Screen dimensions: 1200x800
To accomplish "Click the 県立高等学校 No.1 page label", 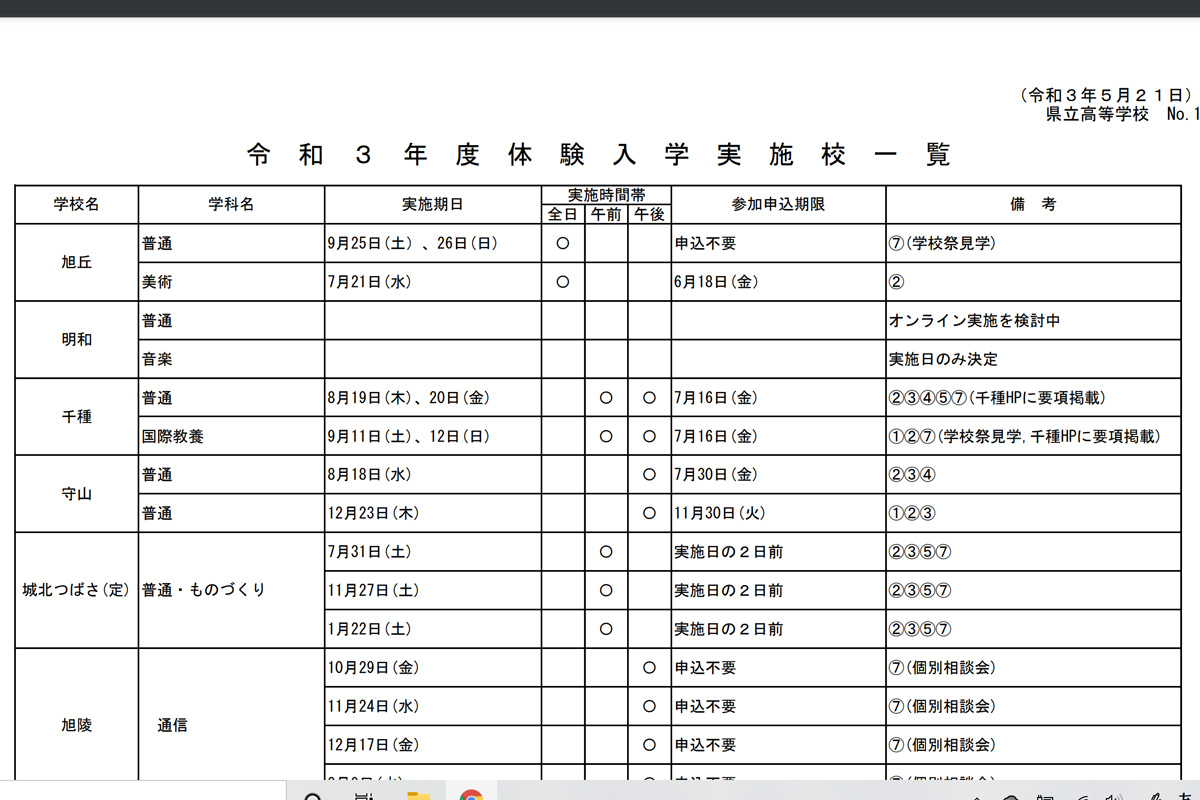I will (x=1122, y=114).
